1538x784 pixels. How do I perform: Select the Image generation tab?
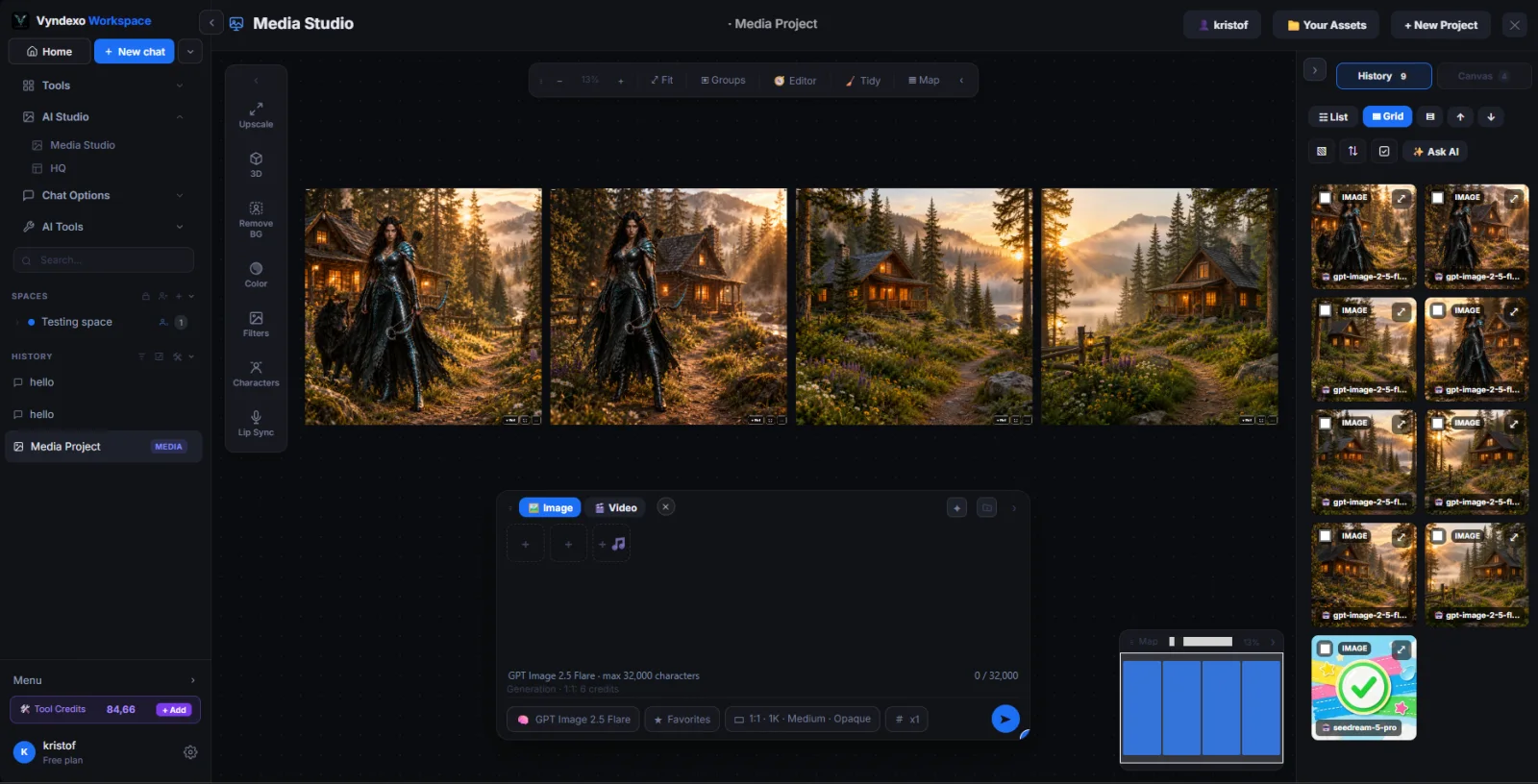click(x=550, y=507)
